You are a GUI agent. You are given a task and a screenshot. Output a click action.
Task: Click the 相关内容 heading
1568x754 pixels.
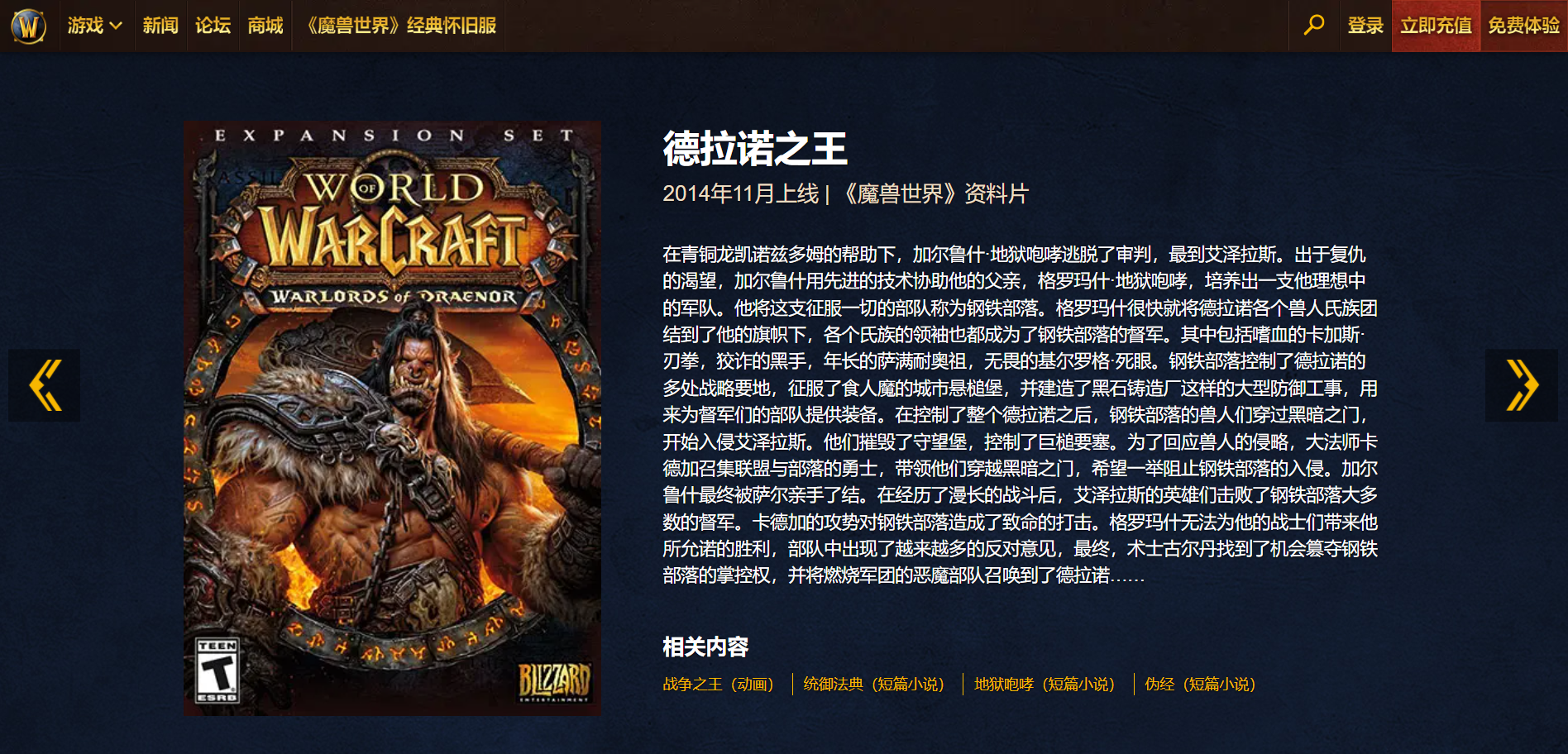(x=705, y=647)
